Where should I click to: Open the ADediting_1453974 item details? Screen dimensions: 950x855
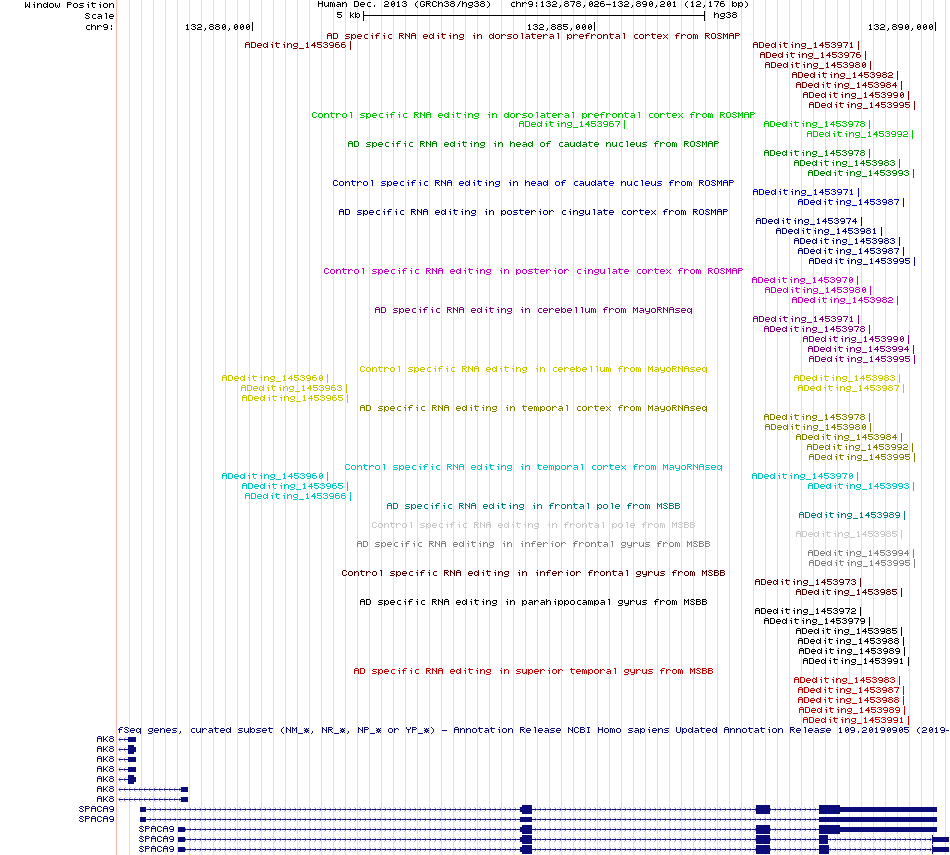(x=809, y=221)
